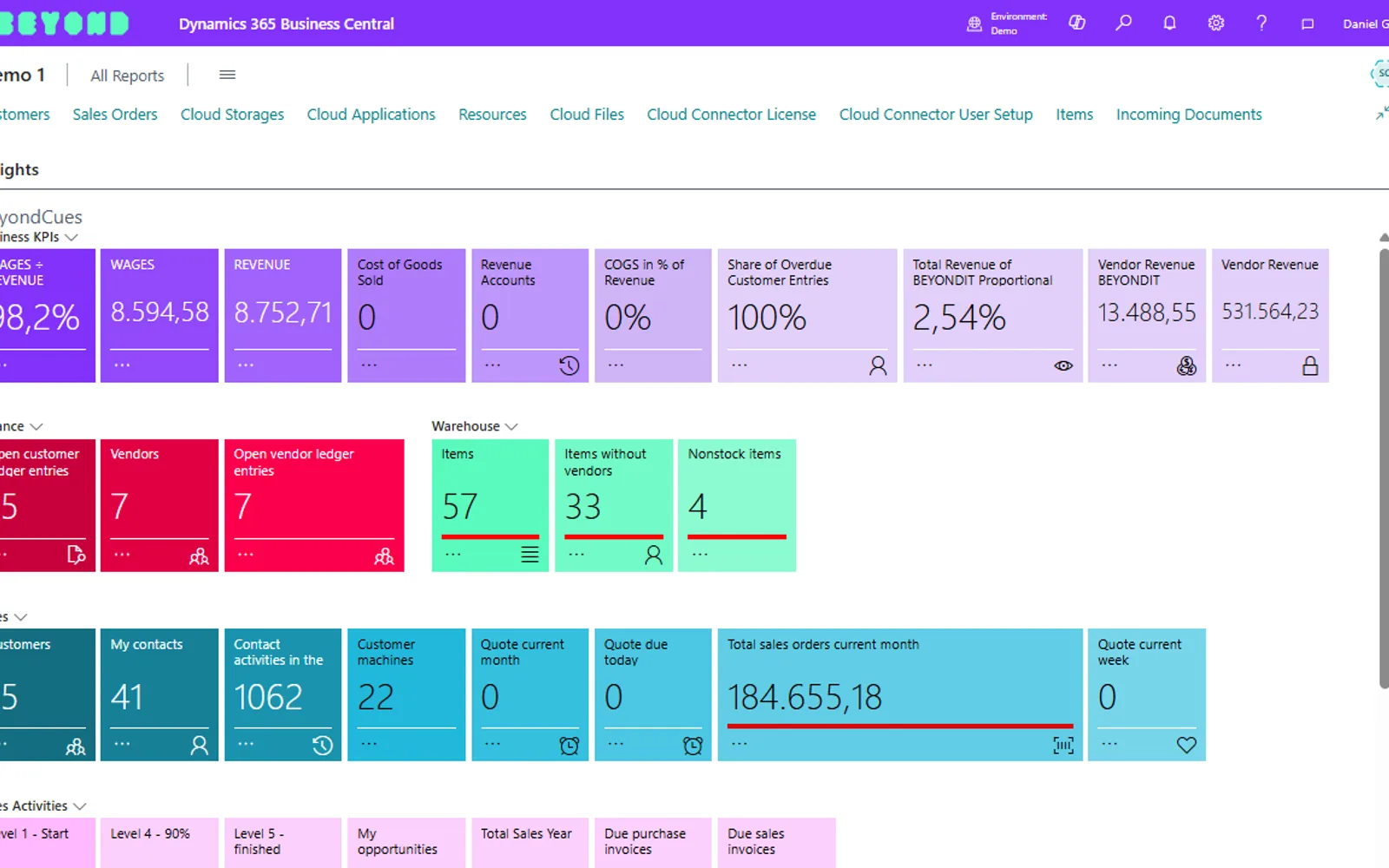Open the search magnifier in the header
Viewport: 1389px width, 868px height.
click(x=1123, y=23)
